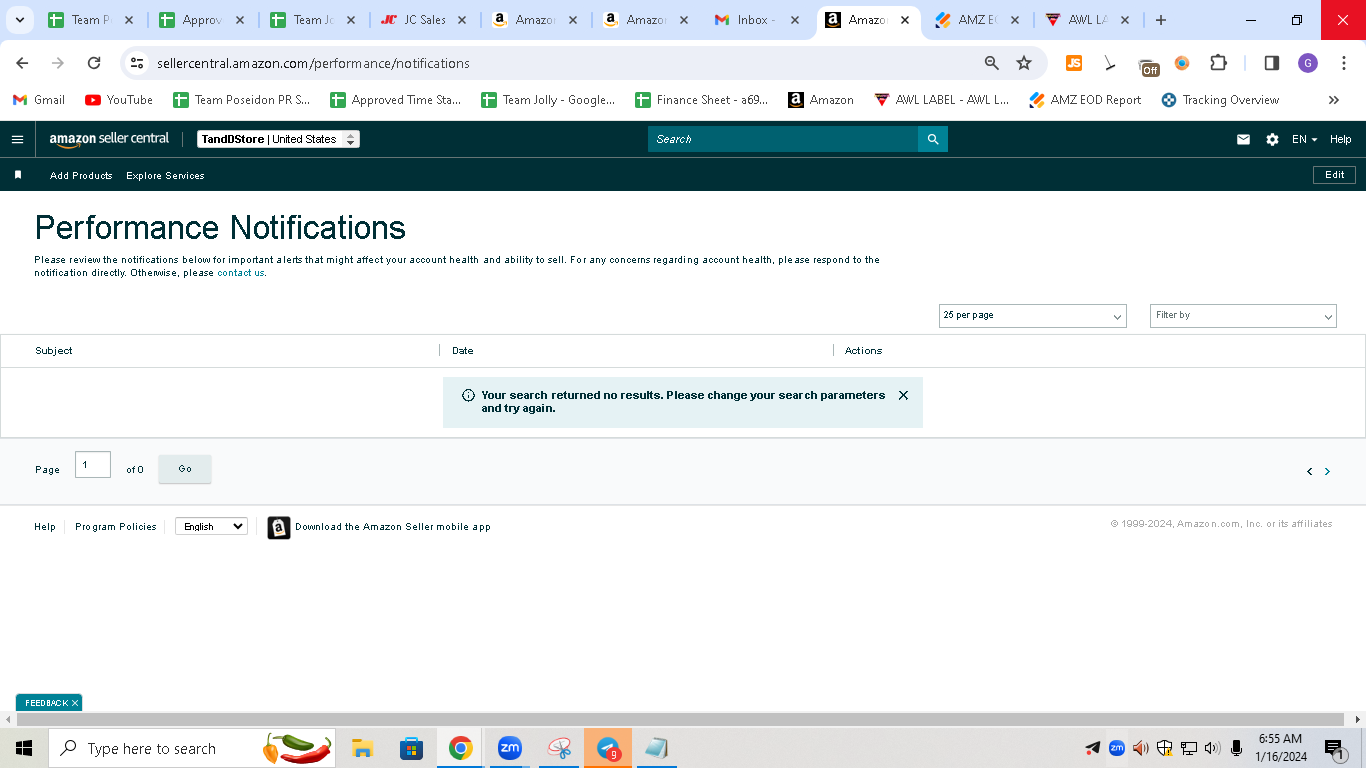Click the Windows taskbar search box

192,748
